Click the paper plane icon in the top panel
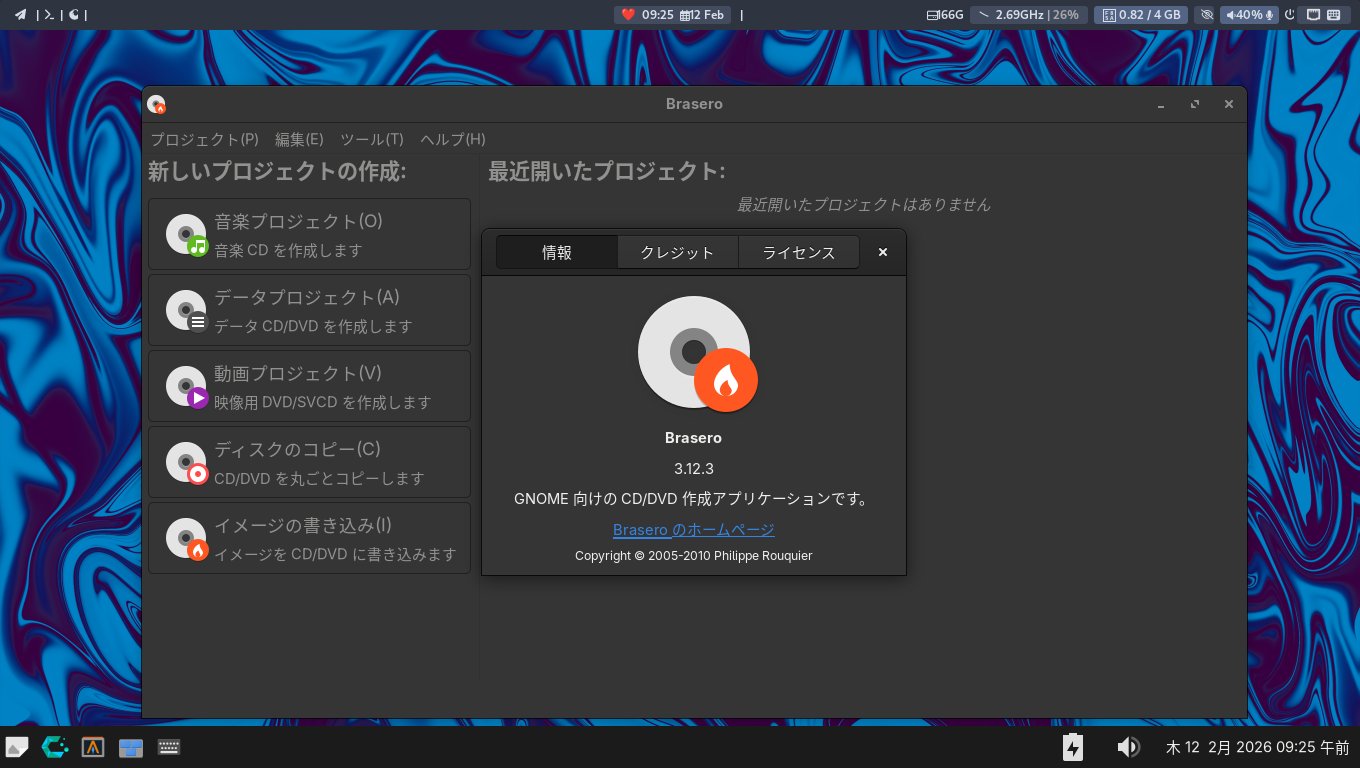 [x=20, y=15]
